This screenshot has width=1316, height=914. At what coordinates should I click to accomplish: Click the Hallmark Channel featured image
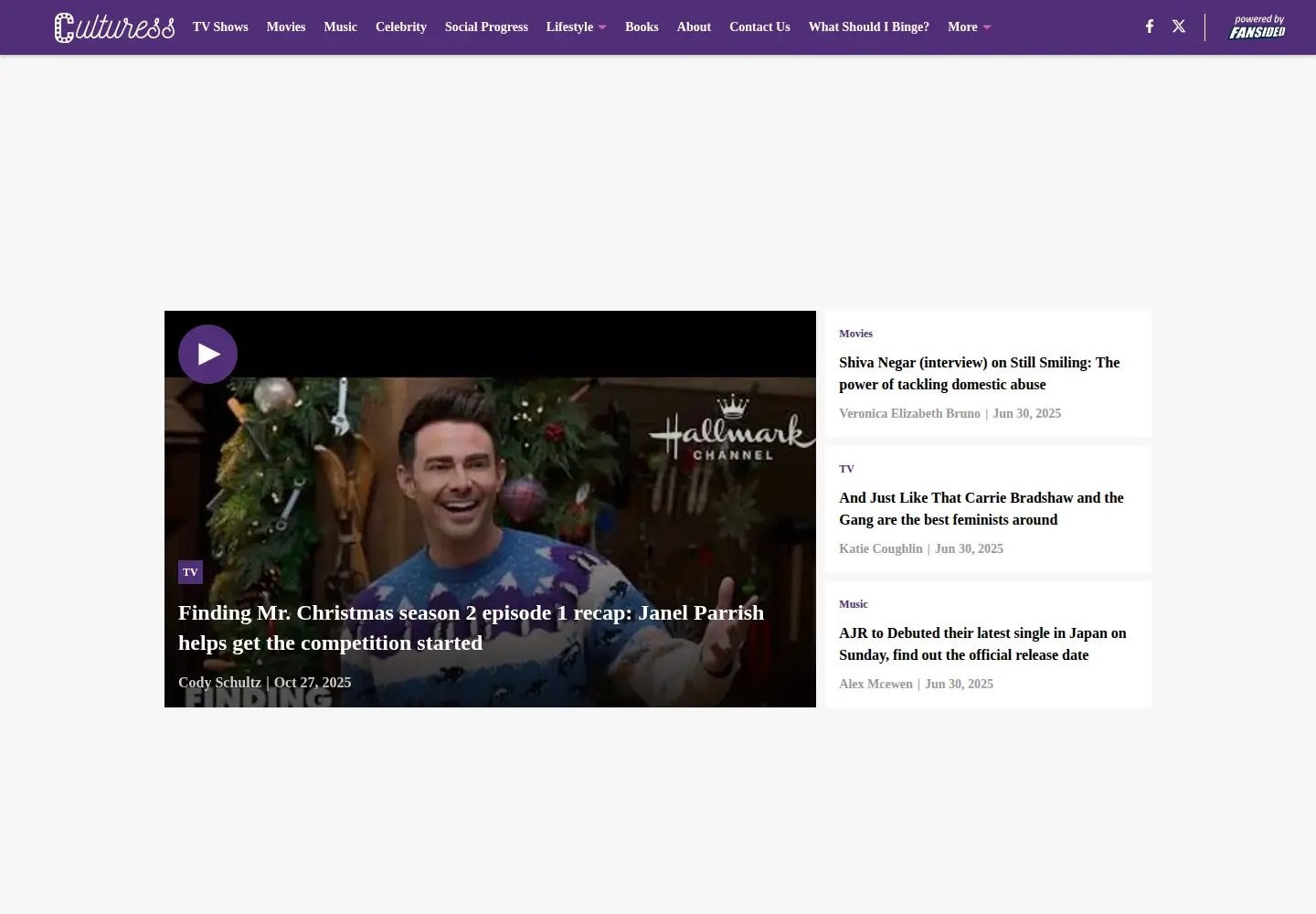point(490,509)
